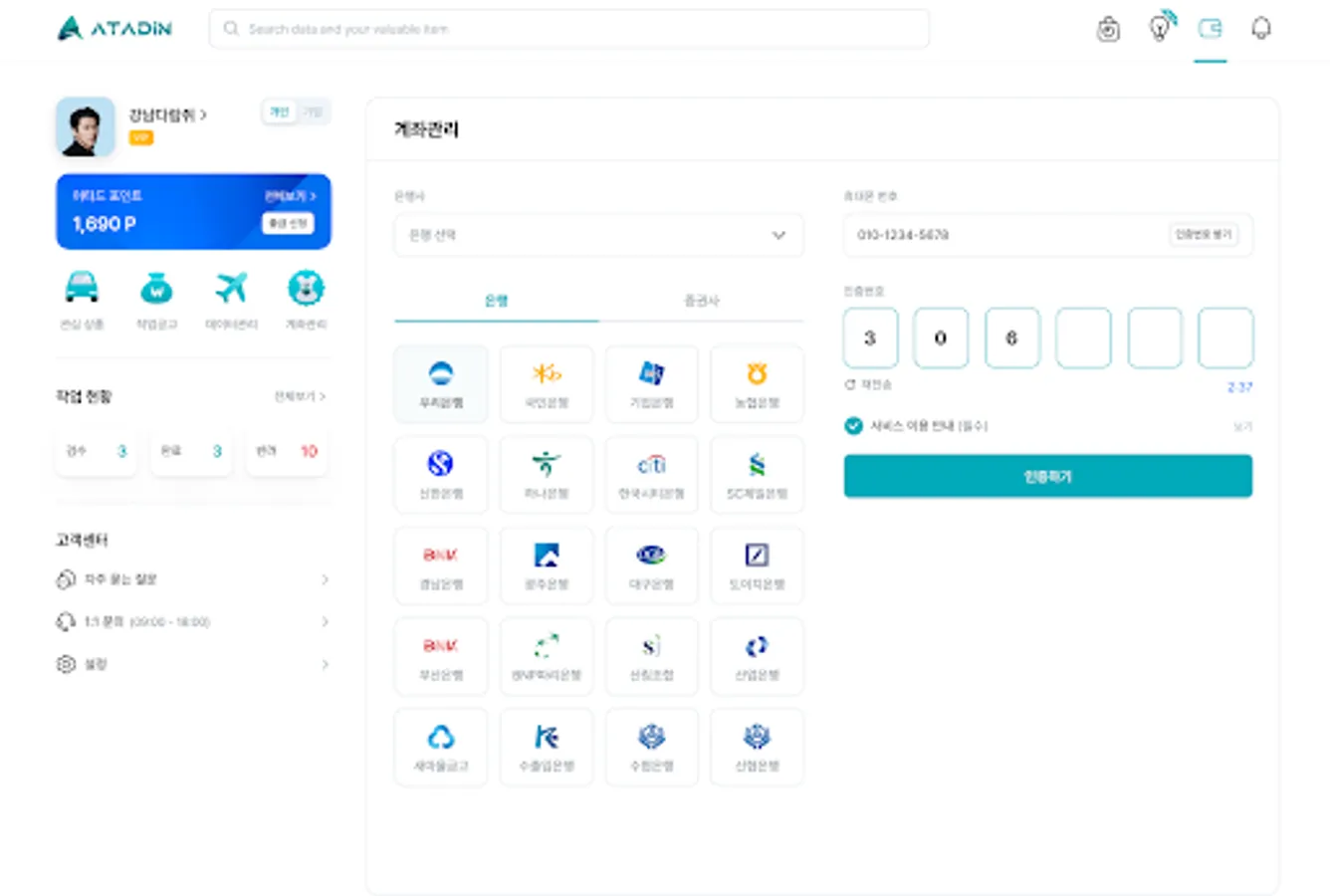Request code with 인증번호 받기 button

point(1204,235)
